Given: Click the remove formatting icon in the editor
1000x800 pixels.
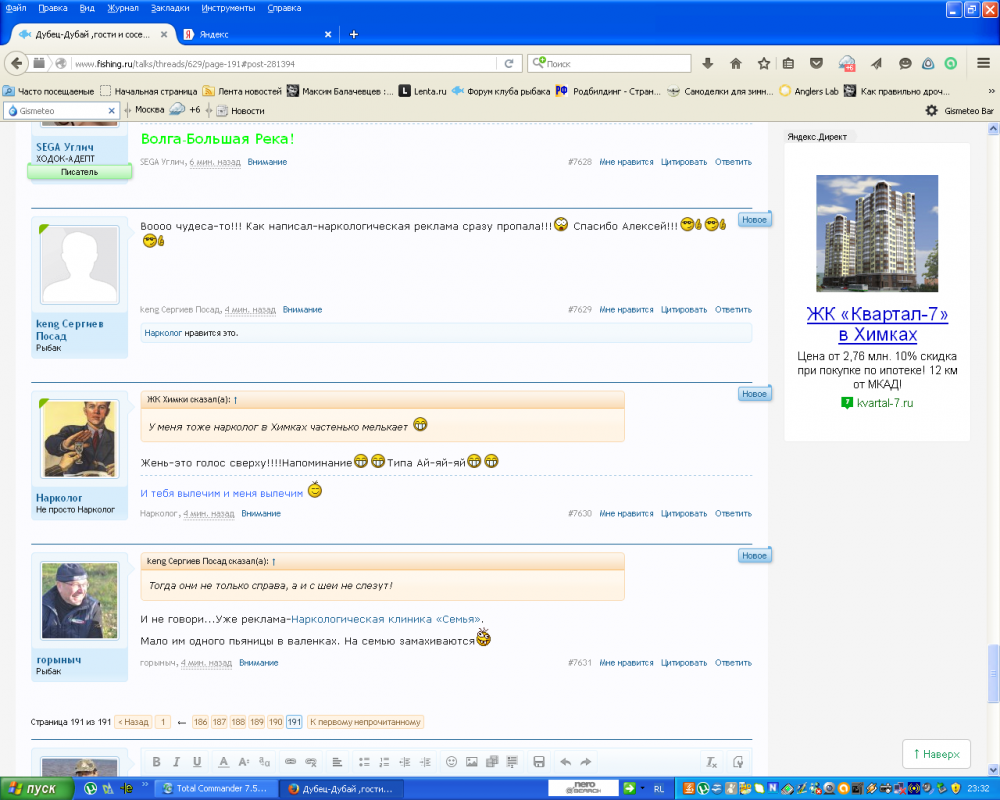Looking at the screenshot, I should [x=711, y=762].
